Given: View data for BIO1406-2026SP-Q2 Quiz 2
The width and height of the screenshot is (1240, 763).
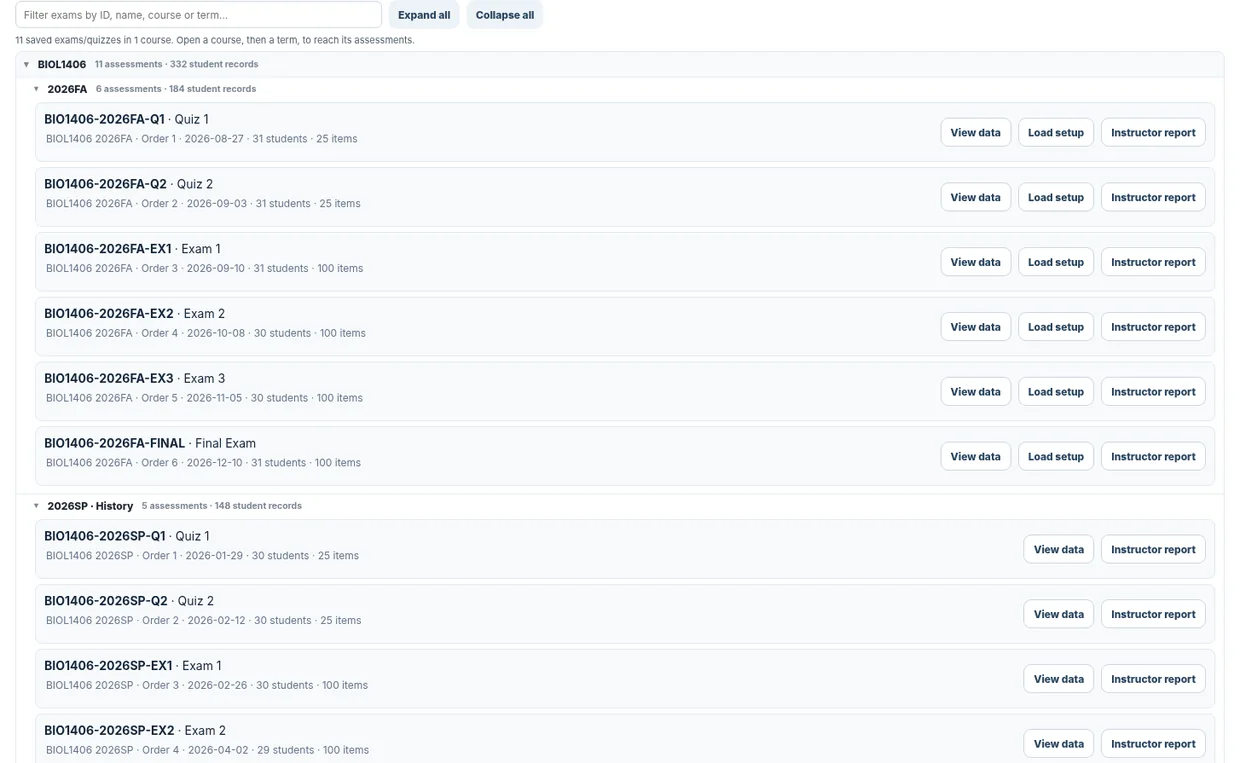Looking at the screenshot, I should point(1059,615).
